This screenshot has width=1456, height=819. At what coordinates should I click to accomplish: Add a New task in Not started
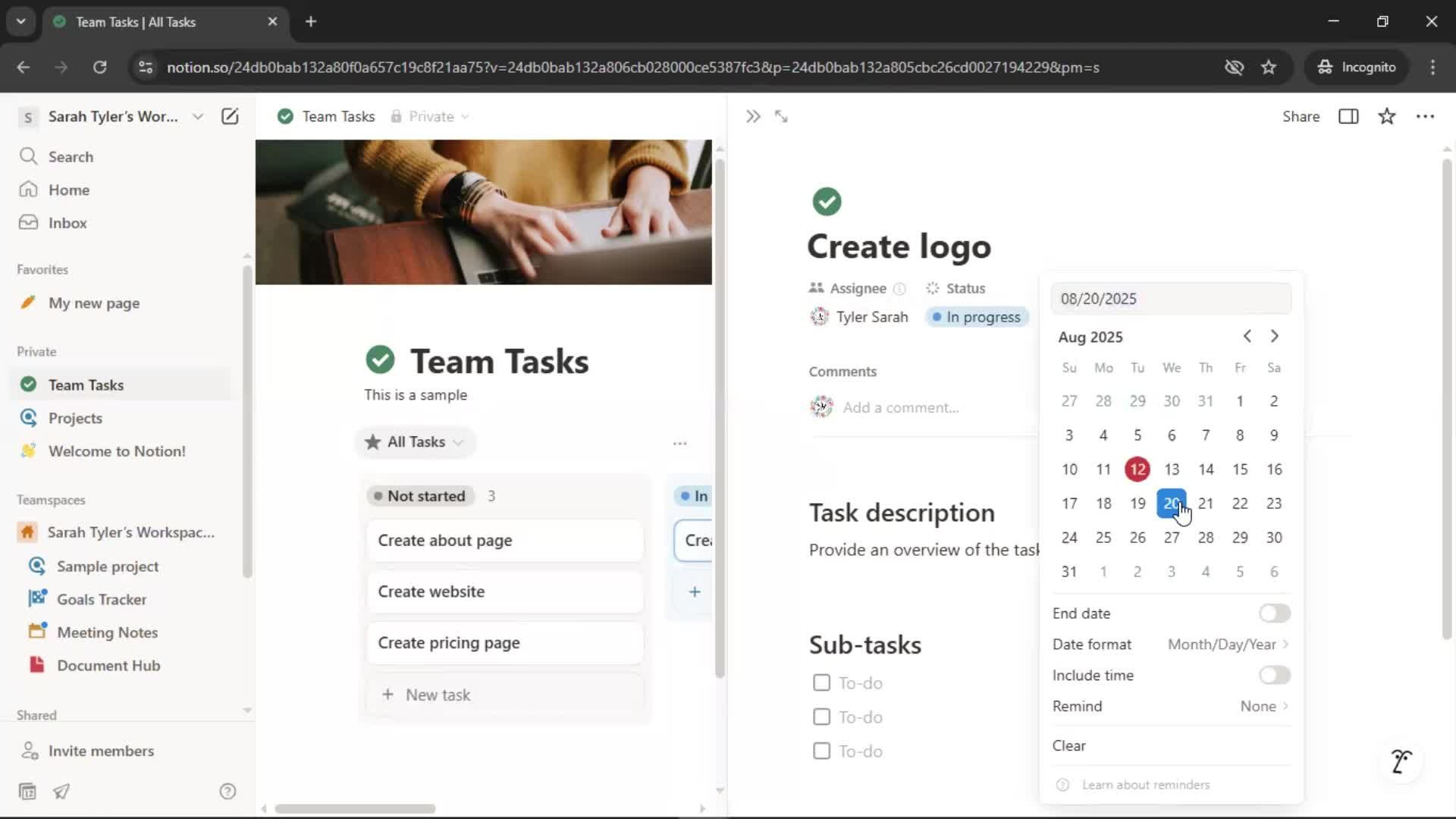click(x=505, y=695)
